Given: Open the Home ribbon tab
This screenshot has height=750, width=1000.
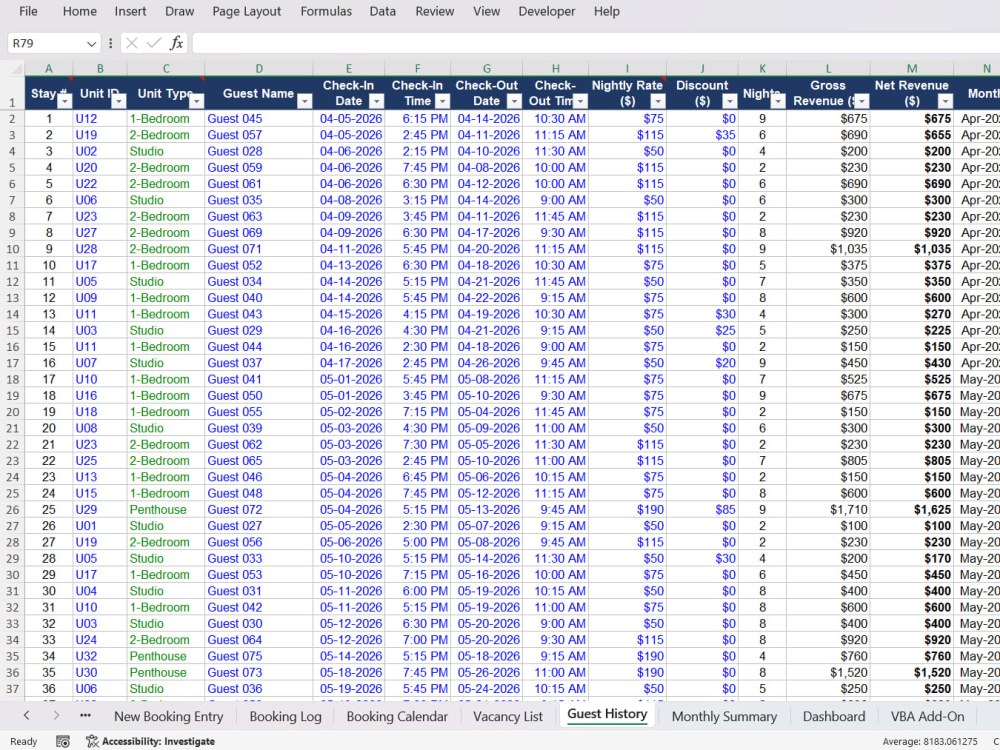Looking at the screenshot, I should click(x=80, y=11).
